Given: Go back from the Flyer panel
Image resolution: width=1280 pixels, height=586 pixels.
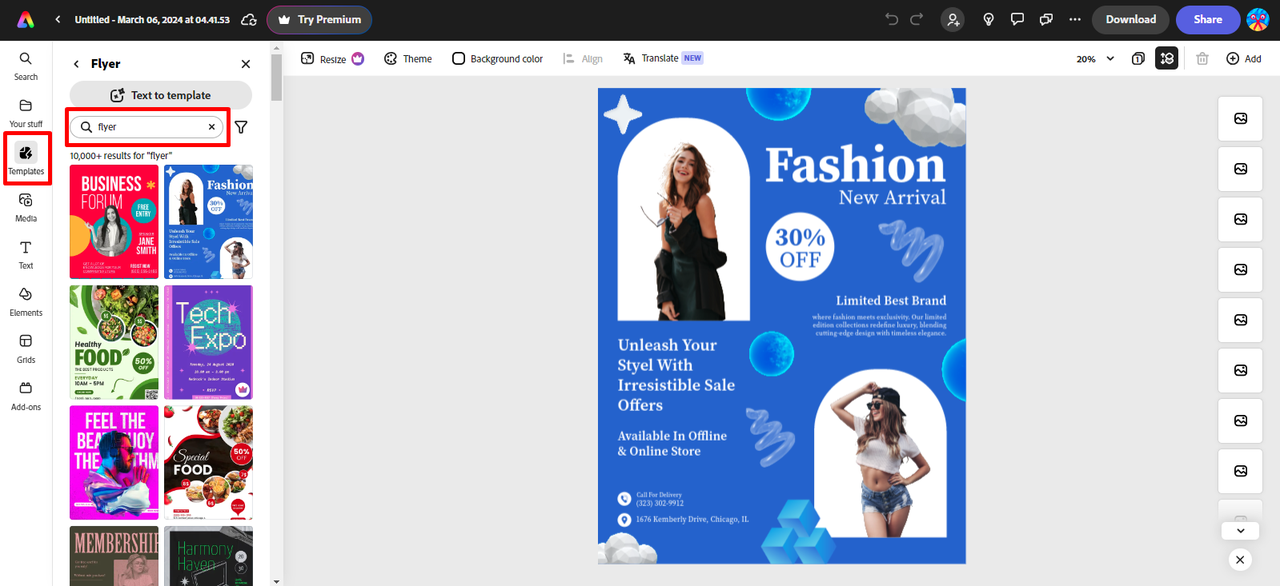Looking at the screenshot, I should click(76, 64).
